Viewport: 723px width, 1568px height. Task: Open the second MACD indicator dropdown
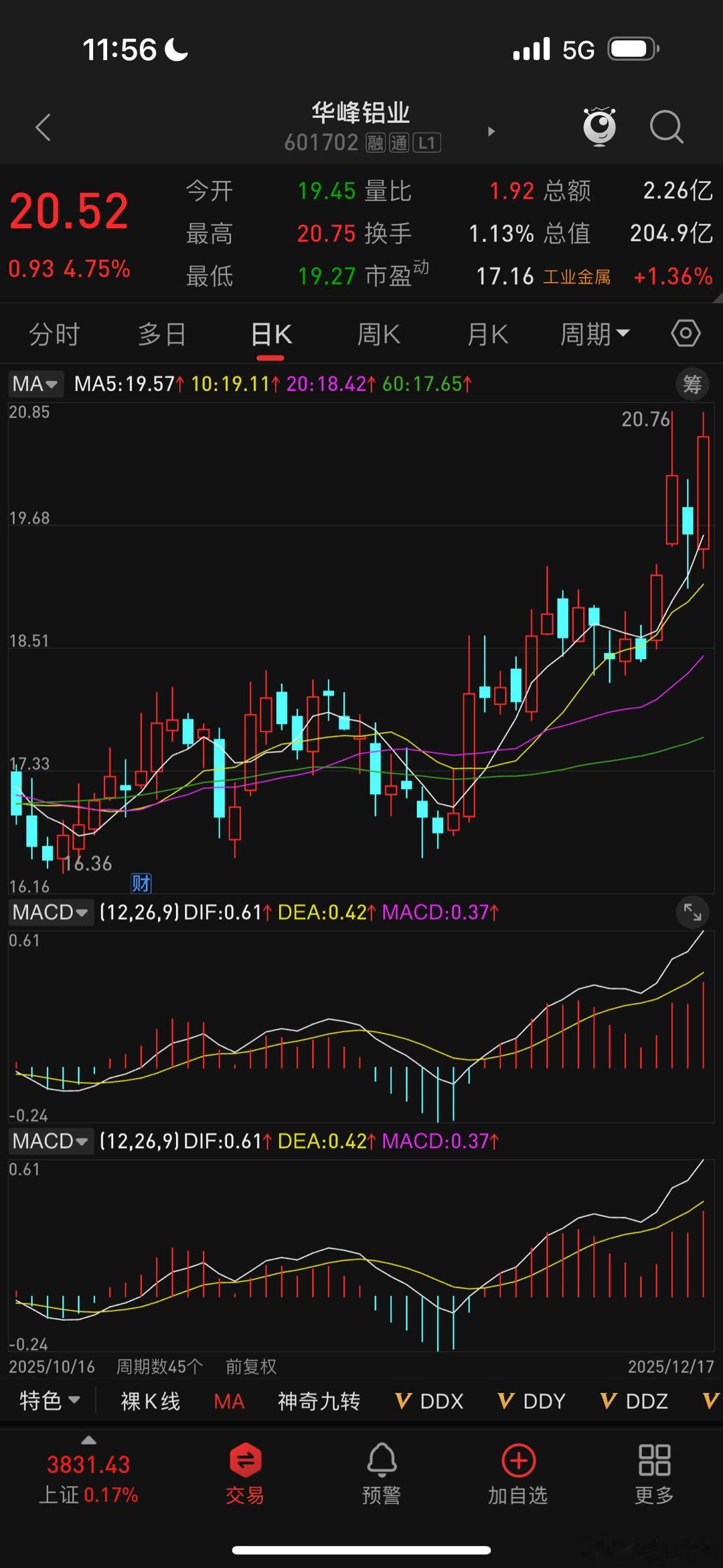50,1141
